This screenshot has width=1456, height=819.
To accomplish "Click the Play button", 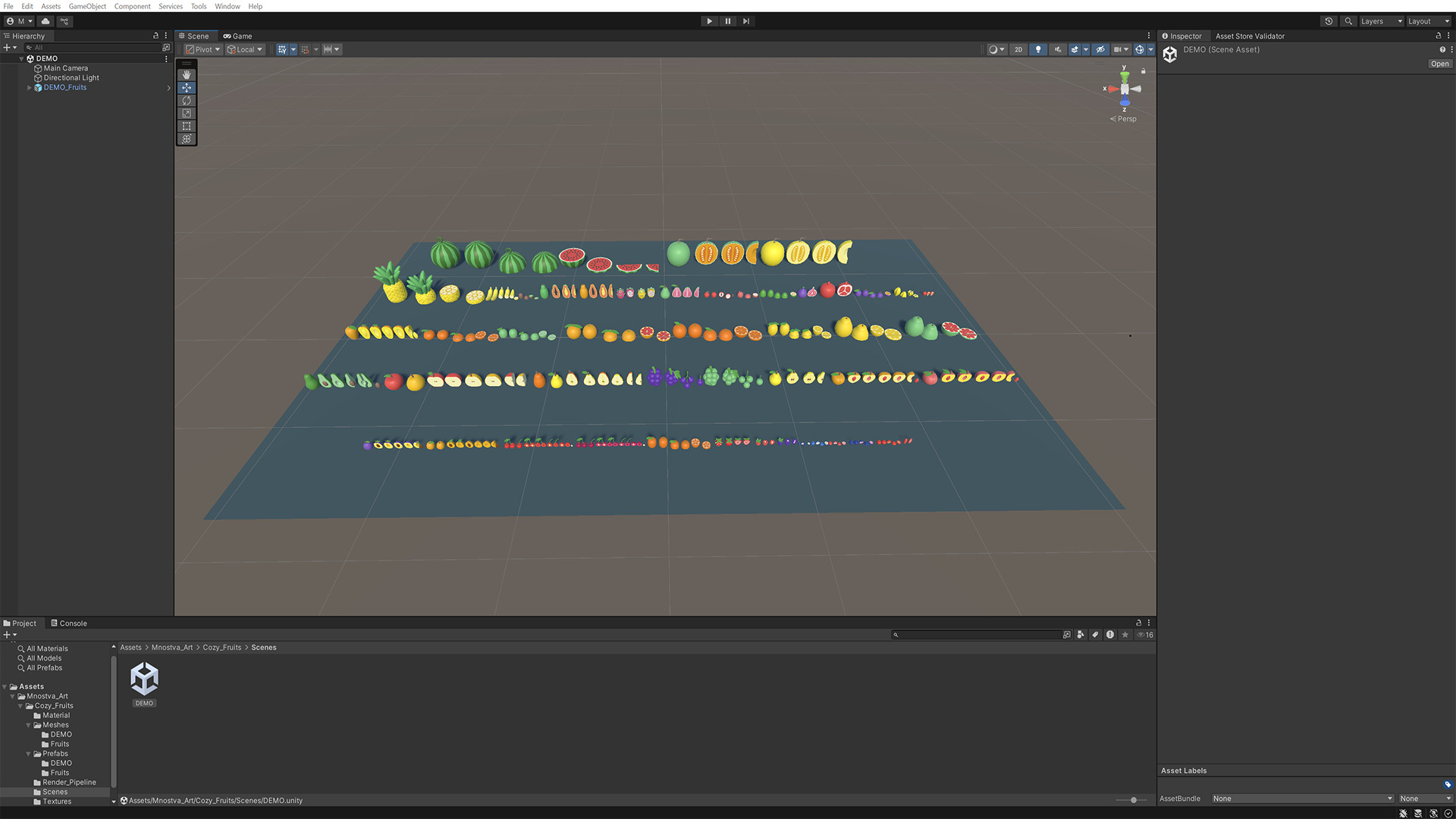I will click(709, 21).
